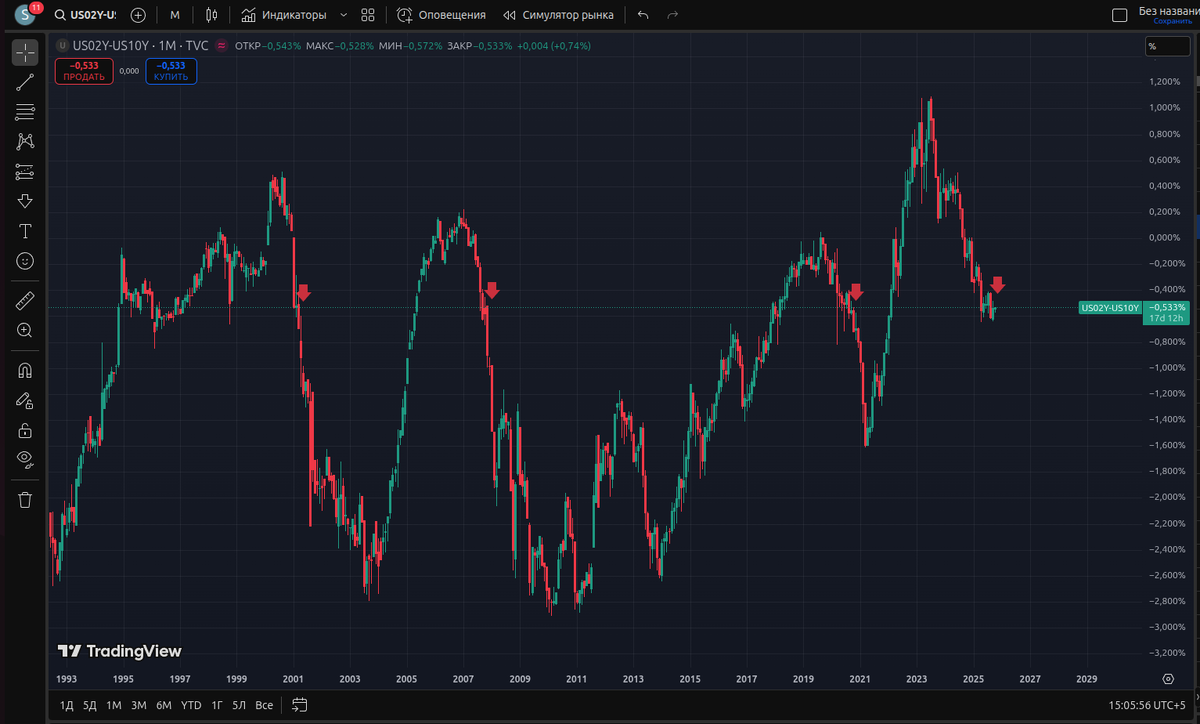Click the 17d 12h countdown on price scale
The height and width of the screenshot is (724, 1200).
pos(1164,318)
